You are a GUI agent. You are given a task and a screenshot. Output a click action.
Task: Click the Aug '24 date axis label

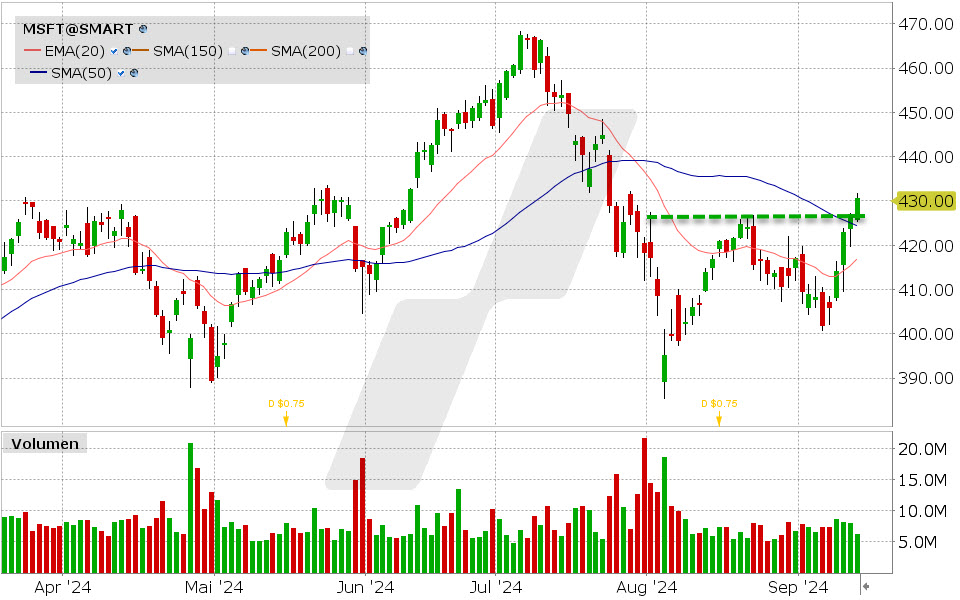click(x=647, y=587)
